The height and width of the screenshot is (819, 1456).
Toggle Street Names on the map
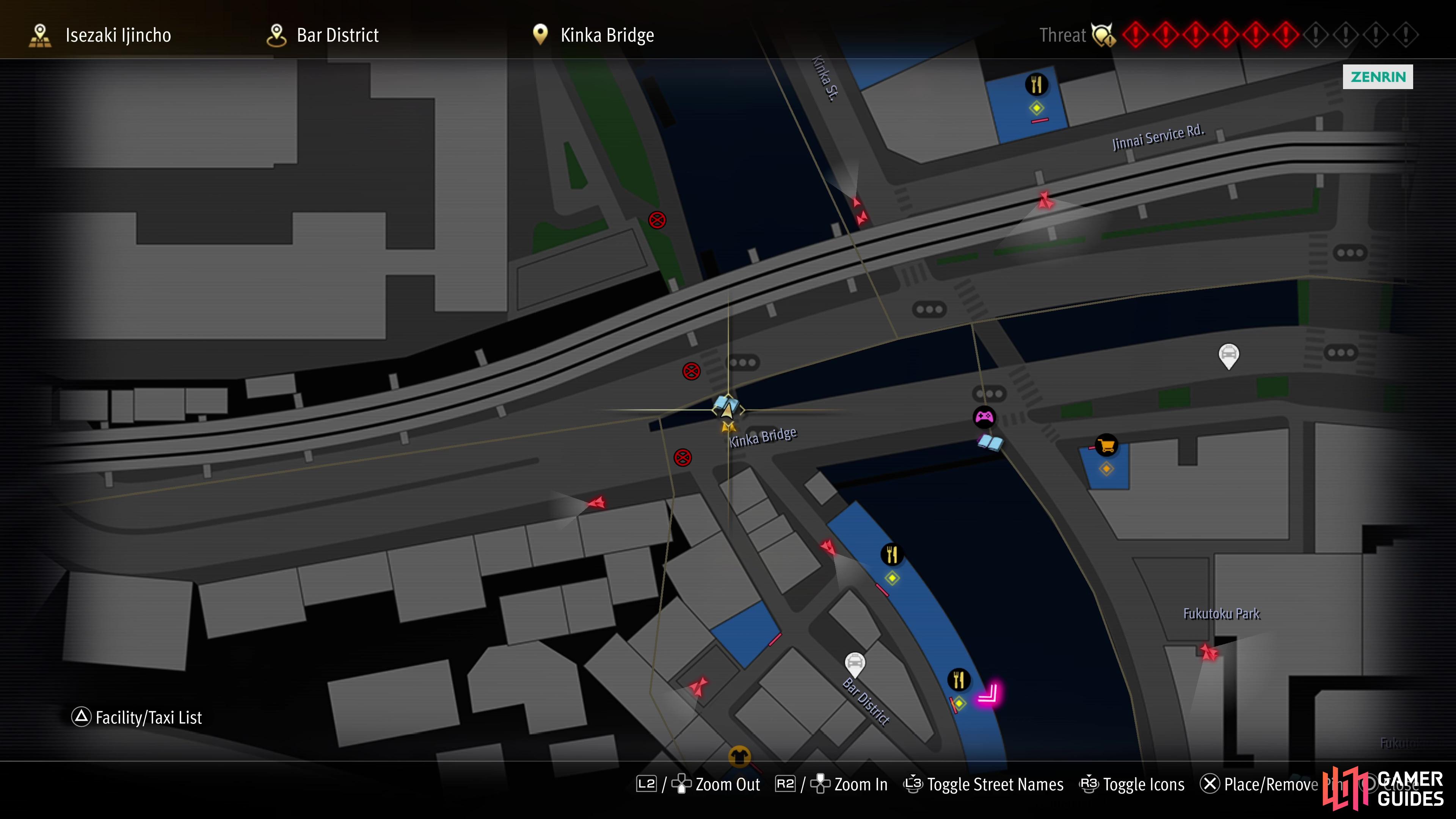[984, 784]
